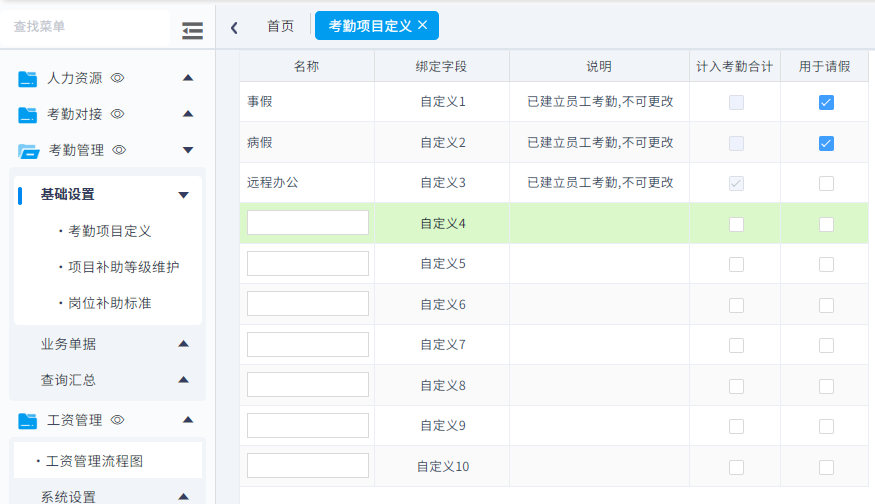
Task: Click the 绑定字段 column header
Action: tap(441, 66)
